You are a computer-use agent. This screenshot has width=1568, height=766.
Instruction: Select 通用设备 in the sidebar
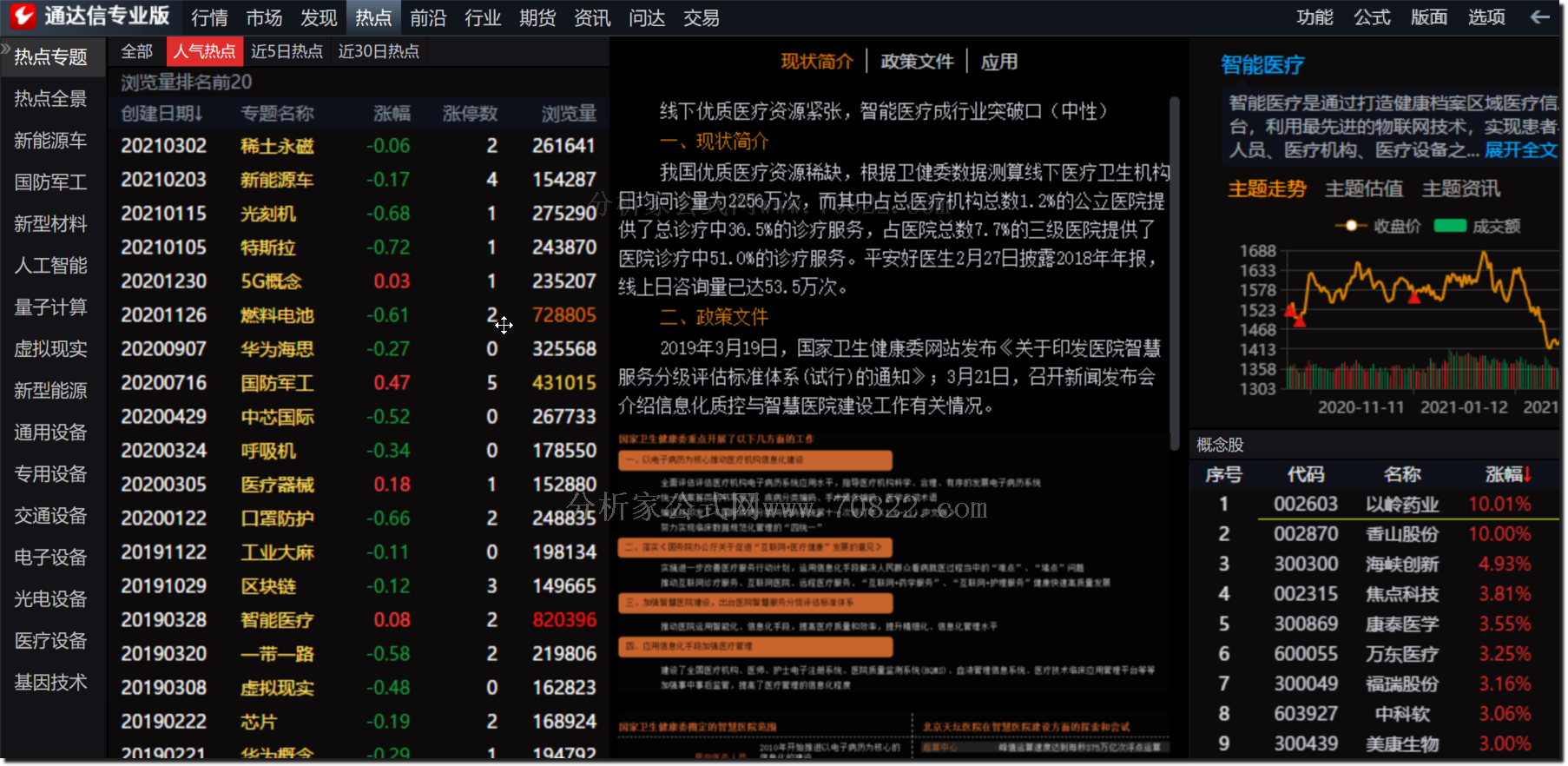(x=50, y=433)
